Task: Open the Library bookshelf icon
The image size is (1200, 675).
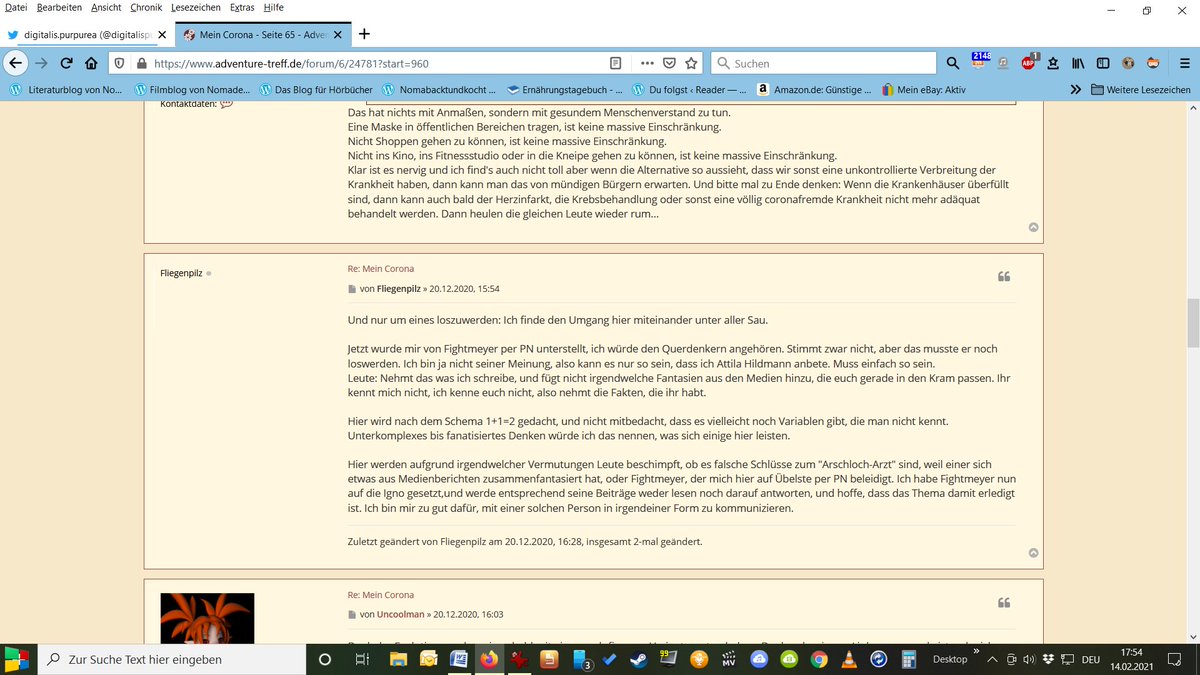Action: pyautogui.click(x=1078, y=63)
